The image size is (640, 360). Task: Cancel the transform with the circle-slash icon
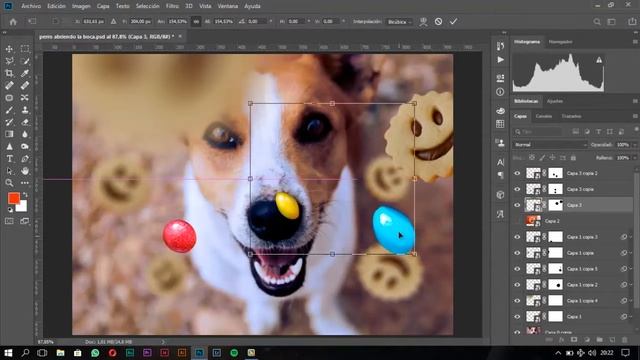tap(438, 22)
